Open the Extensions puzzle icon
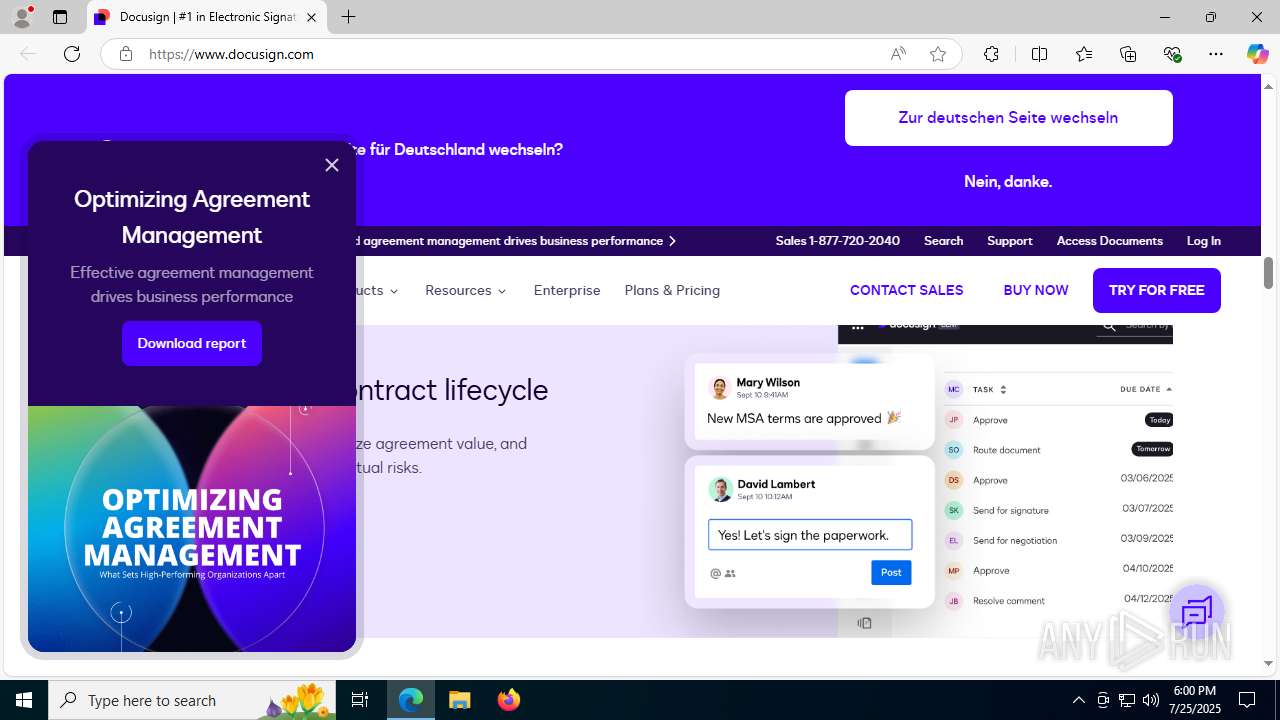1280x720 pixels. (991, 54)
